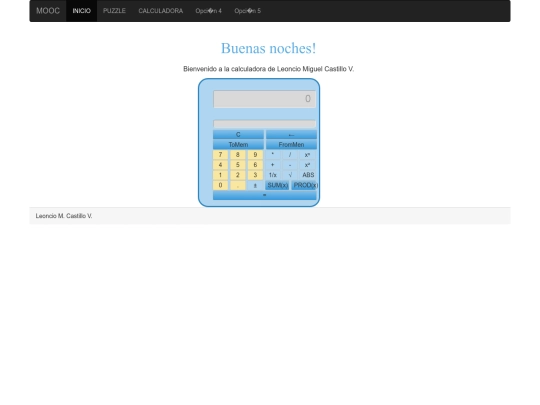This screenshot has width=540, height=405.
Task: Click the reciprocal 1/x key
Action: [x=272, y=175]
